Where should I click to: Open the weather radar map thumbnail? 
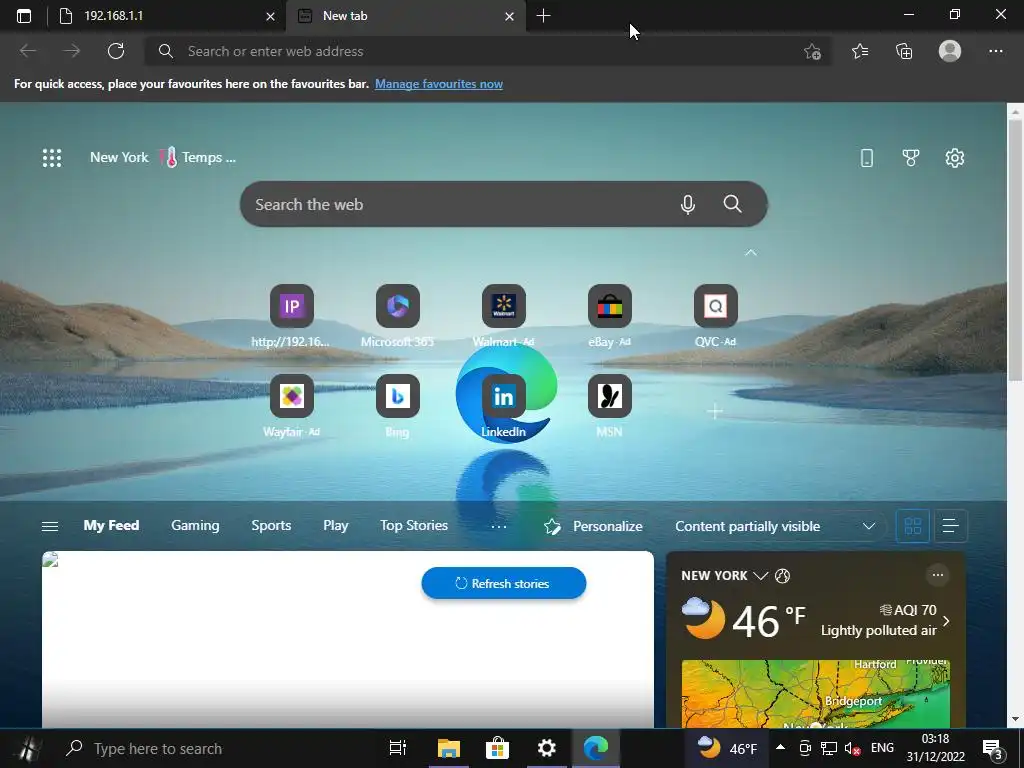point(815,694)
